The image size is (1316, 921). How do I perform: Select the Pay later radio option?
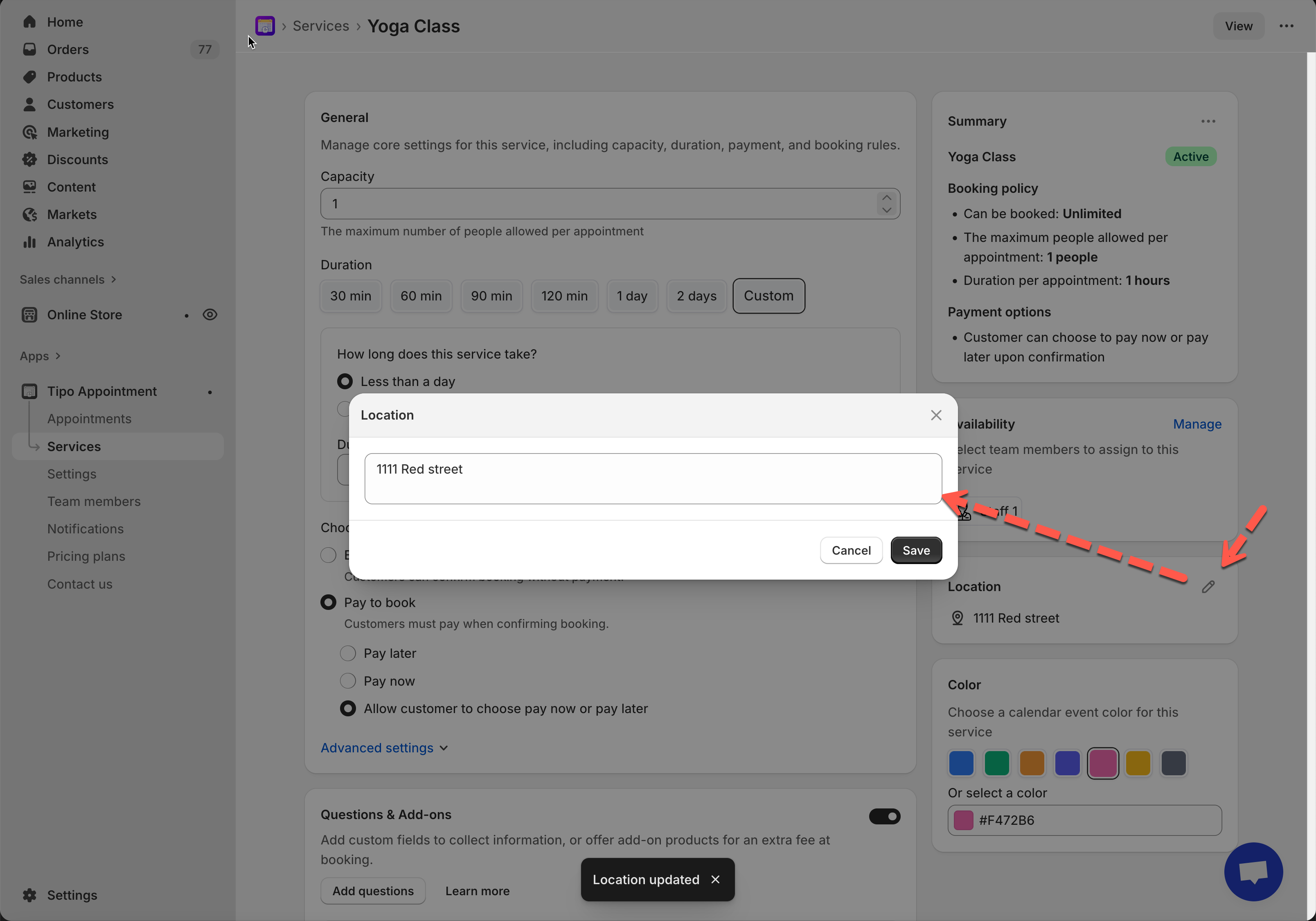click(348, 653)
